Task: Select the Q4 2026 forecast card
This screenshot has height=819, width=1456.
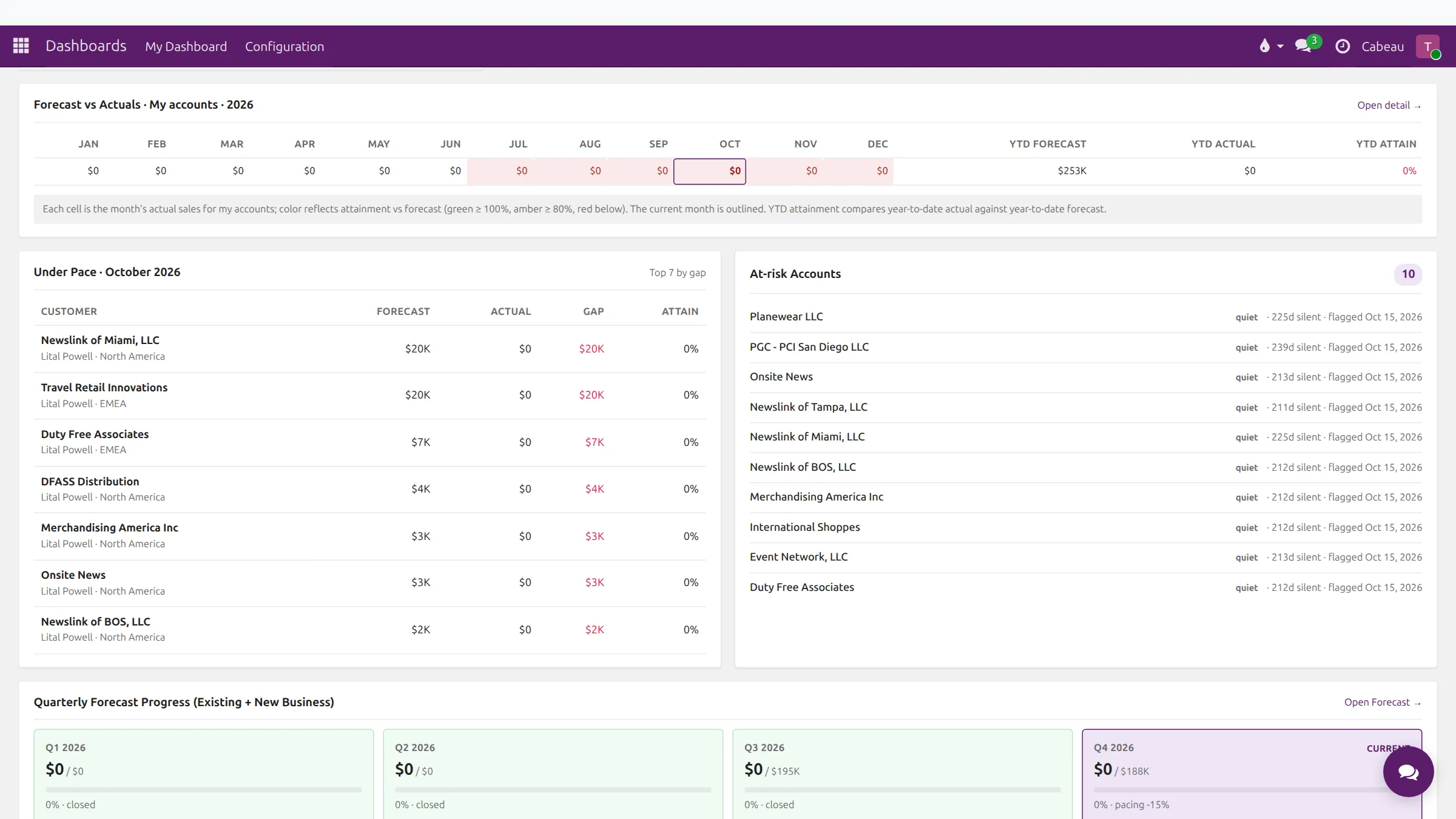Action: [x=1252, y=775]
